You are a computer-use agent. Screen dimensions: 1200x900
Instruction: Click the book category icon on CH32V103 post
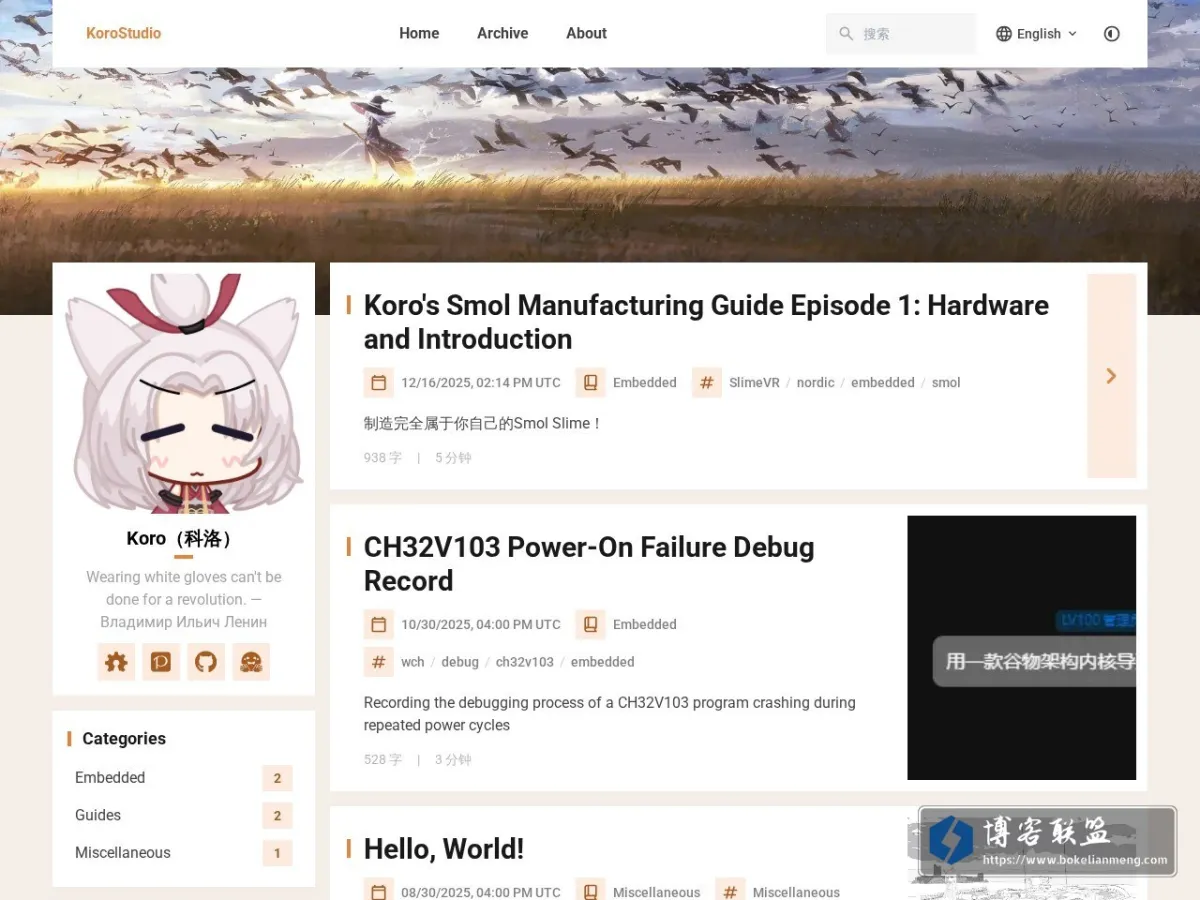pos(590,624)
